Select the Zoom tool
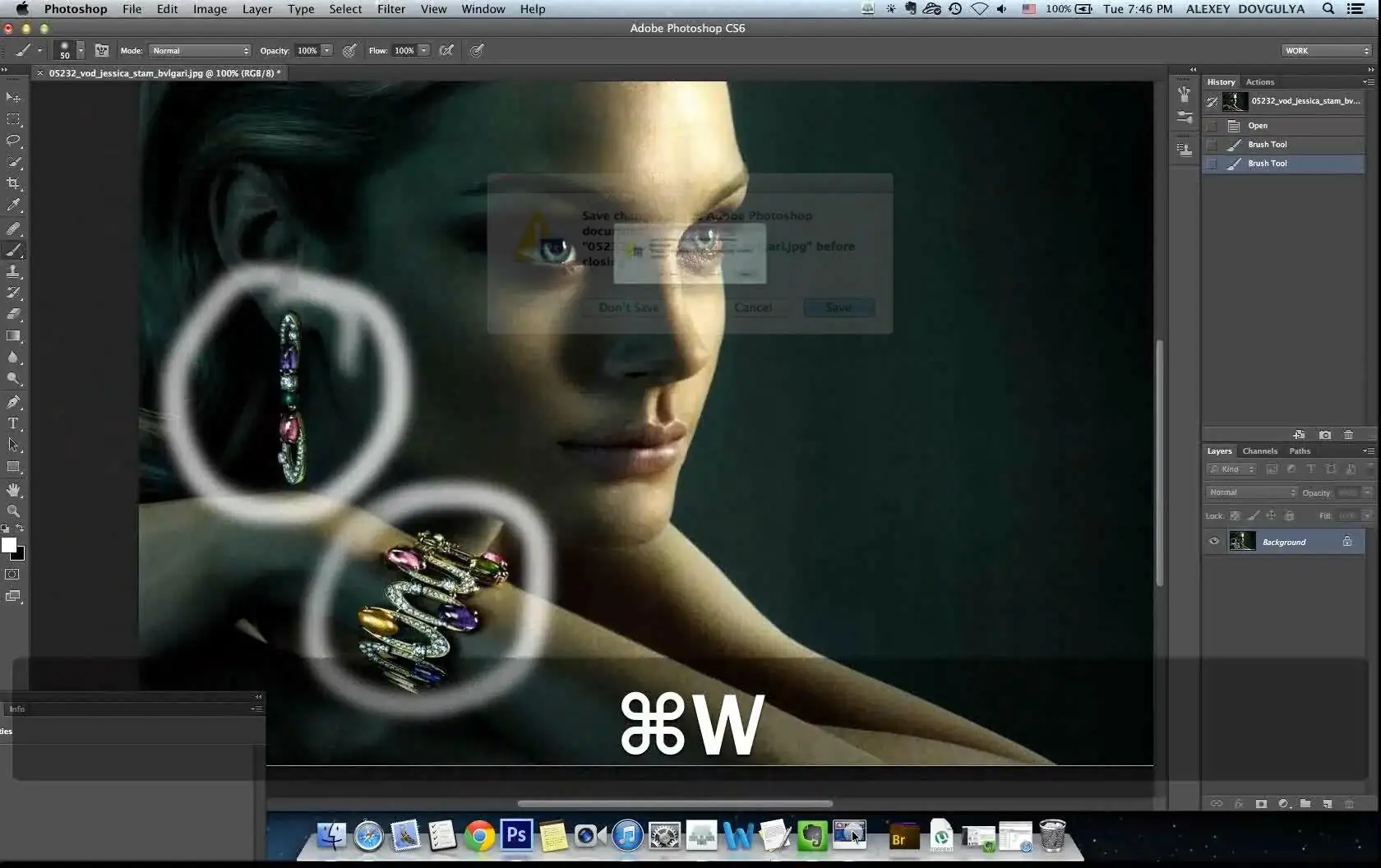Viewport: 1381px width, 868px height. [13, 511]
